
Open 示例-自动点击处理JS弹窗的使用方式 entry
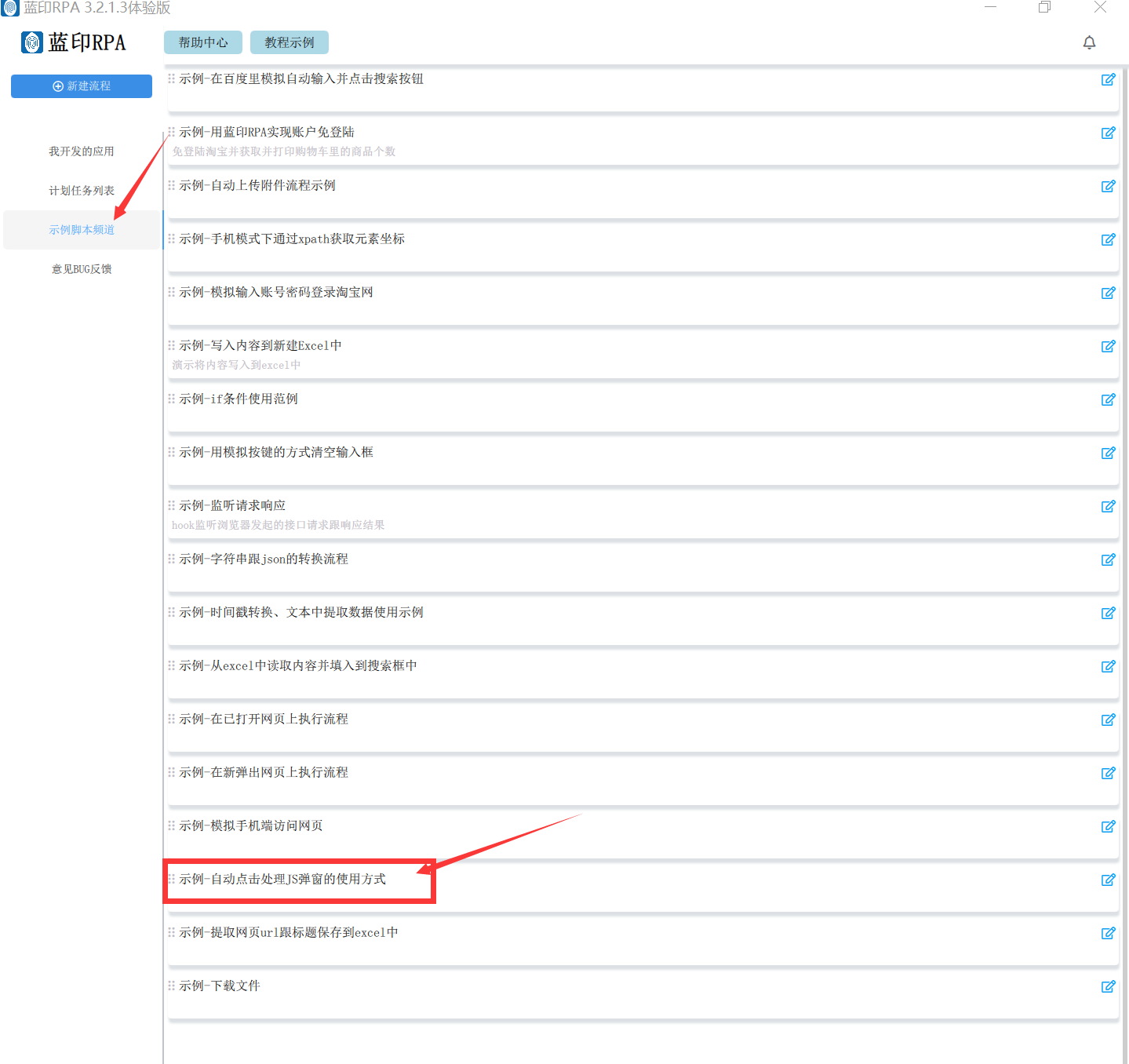[282, 879]
